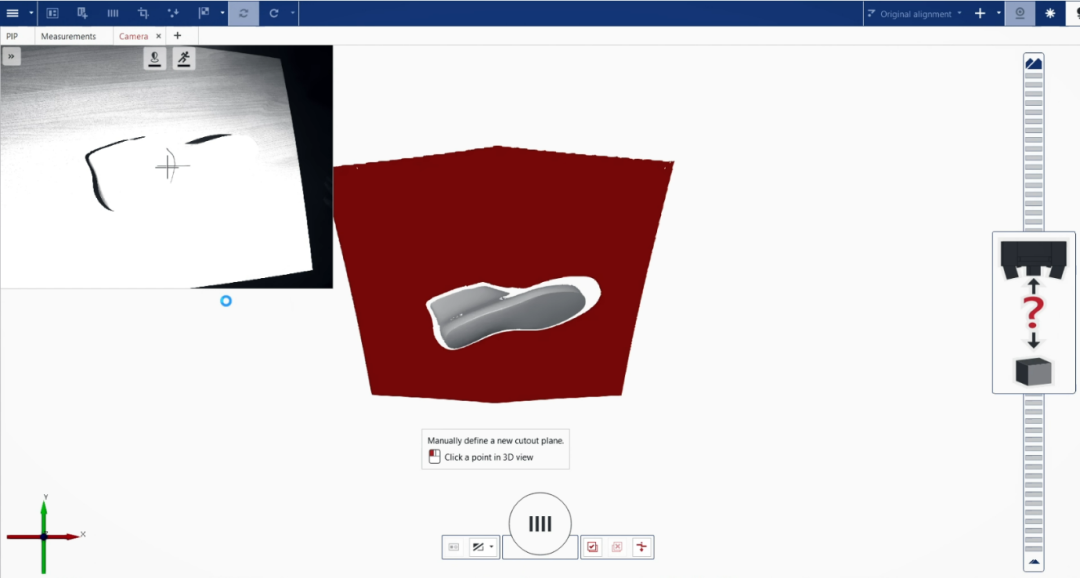Switch to the Measurements tab

(68, 36)
